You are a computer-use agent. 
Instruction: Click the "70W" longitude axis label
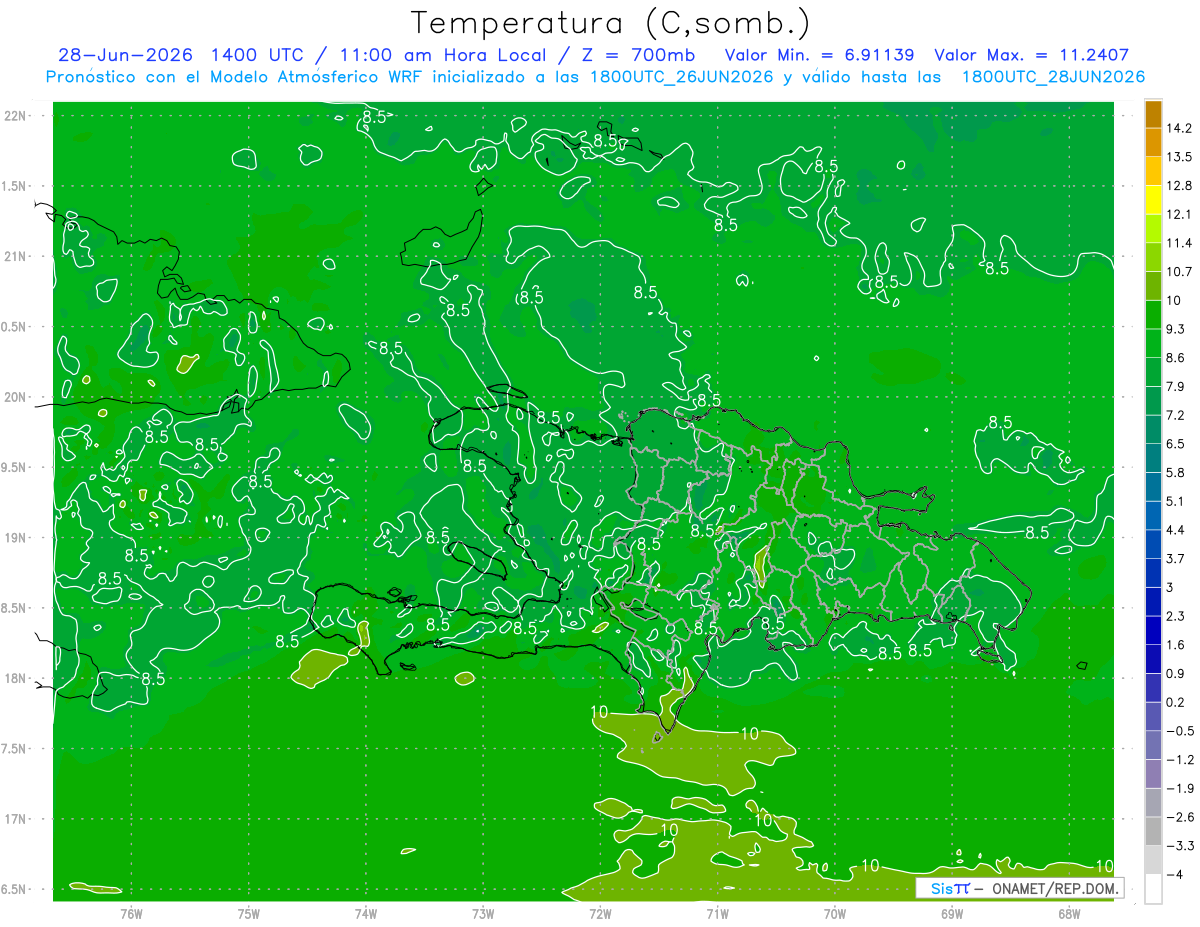835,913
